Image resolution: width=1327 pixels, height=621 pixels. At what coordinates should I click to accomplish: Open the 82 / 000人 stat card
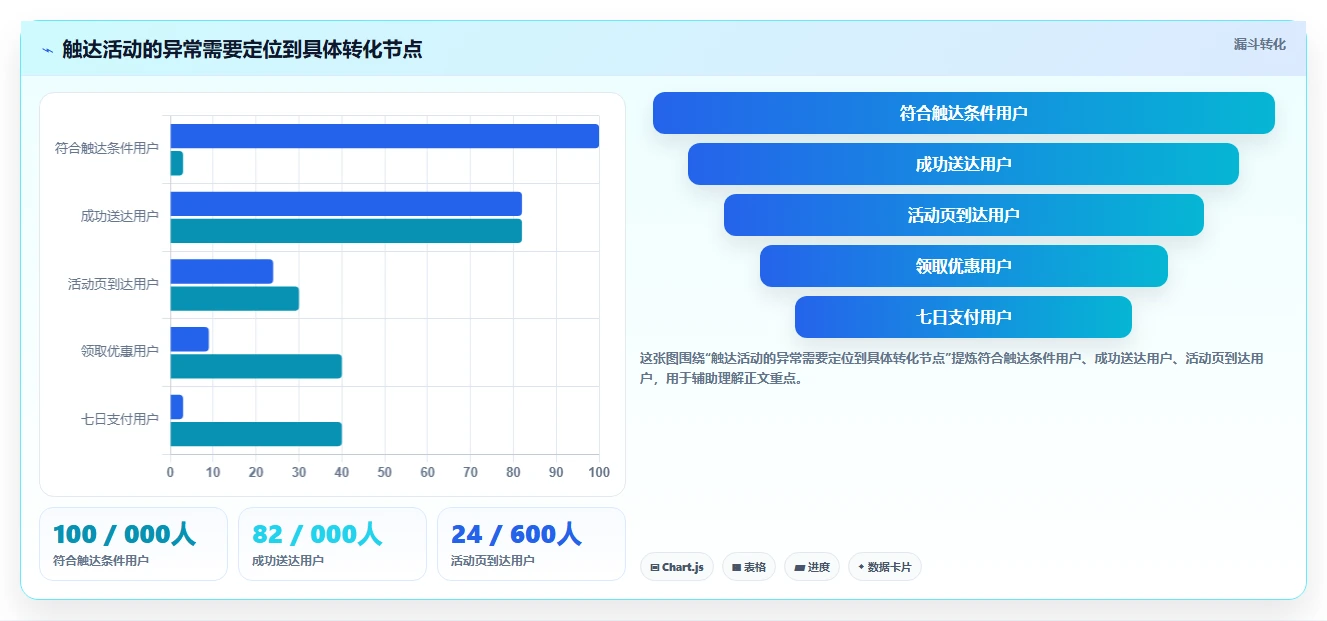click(332, 544)
